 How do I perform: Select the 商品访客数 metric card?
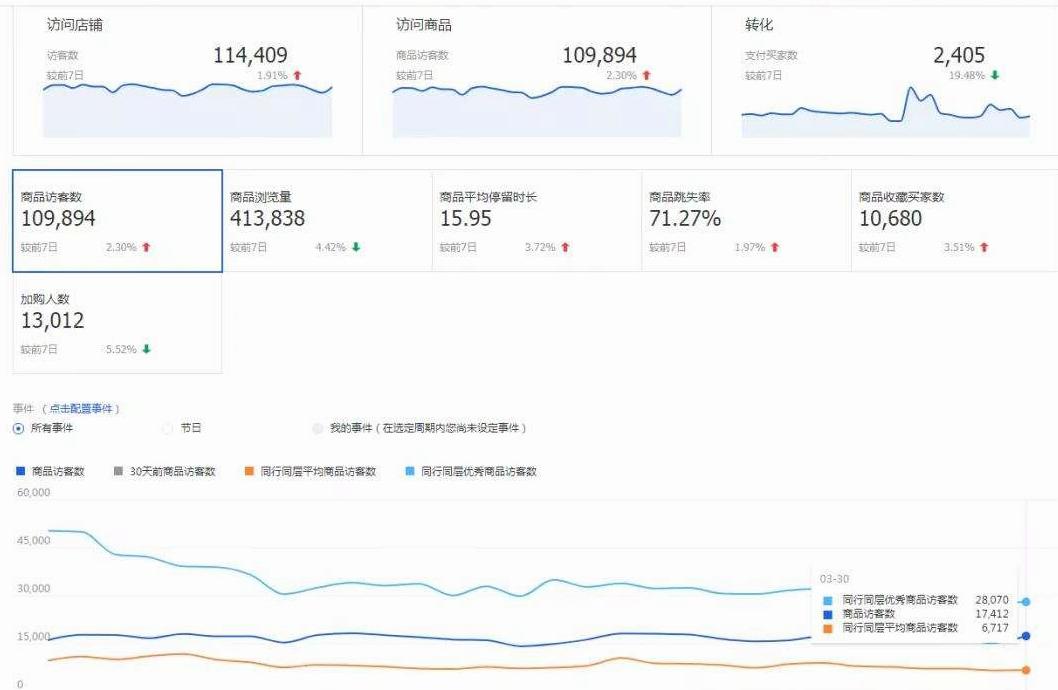117,221
